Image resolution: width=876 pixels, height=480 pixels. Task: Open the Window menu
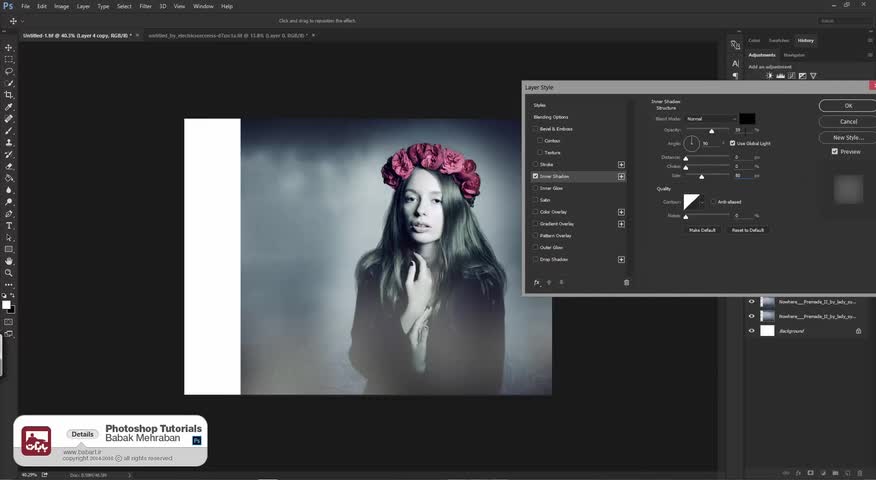(203, 6)
